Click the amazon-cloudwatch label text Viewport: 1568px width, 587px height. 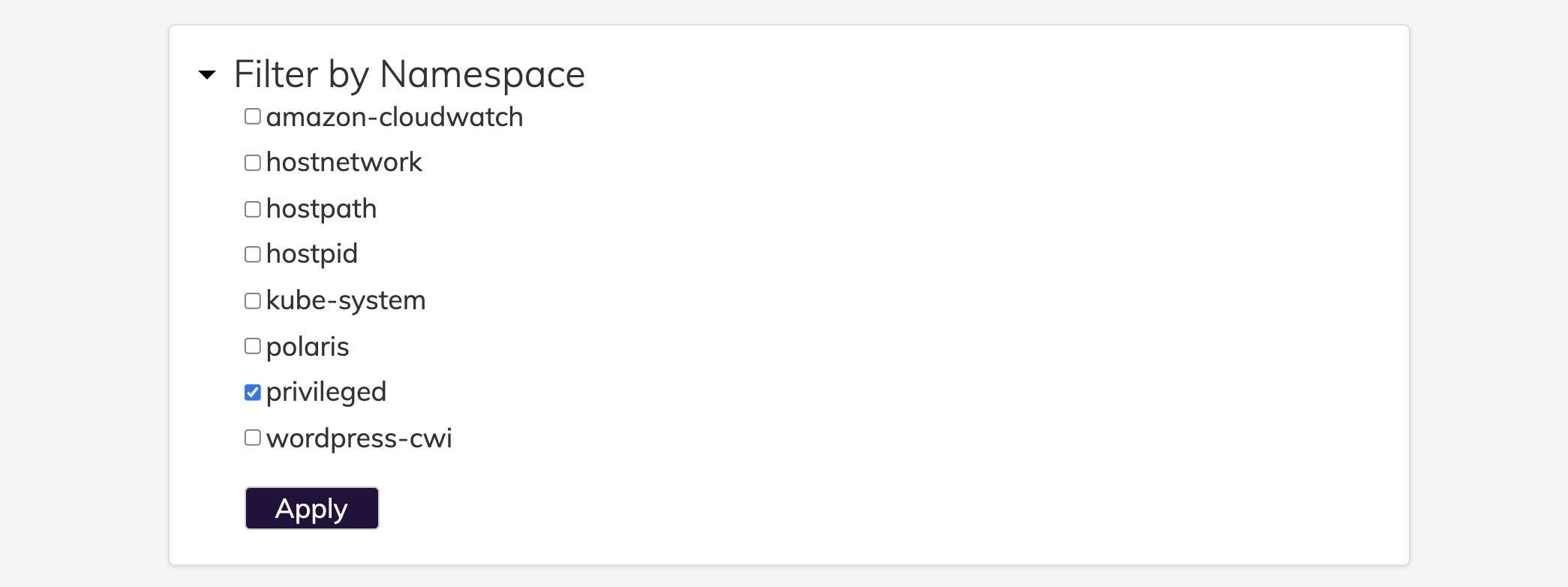(395, 117)
